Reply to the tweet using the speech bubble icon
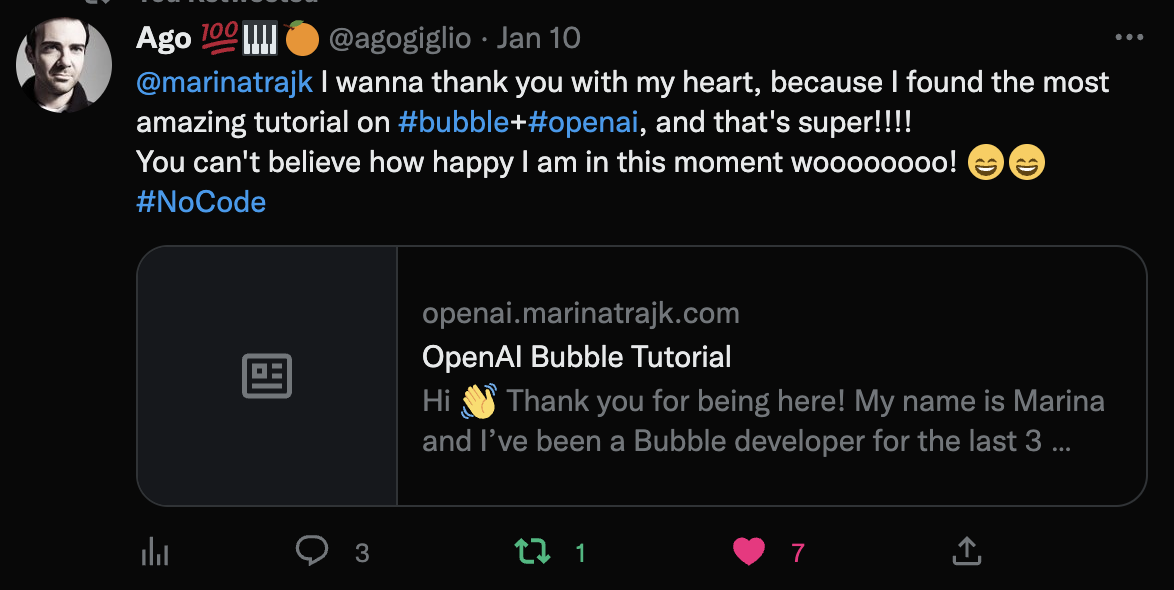 point(313,551)
